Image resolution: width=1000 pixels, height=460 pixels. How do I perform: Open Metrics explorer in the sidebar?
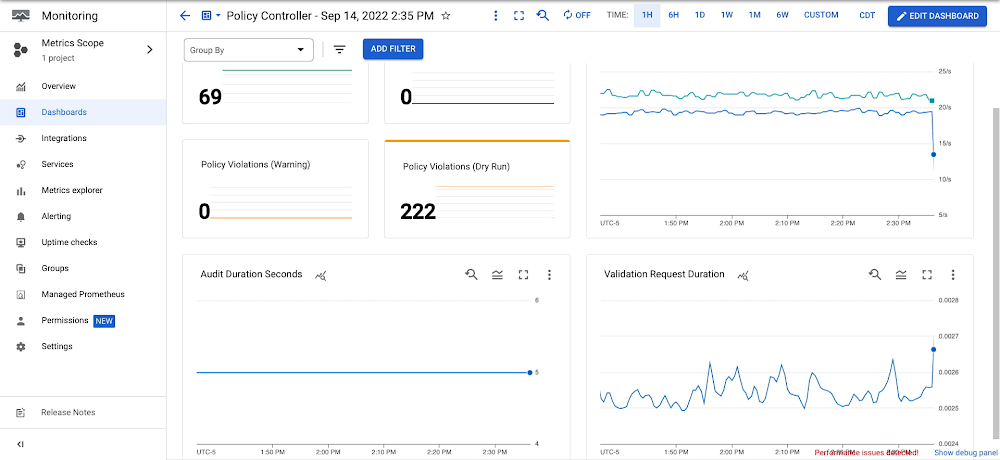tap(71, 190)
